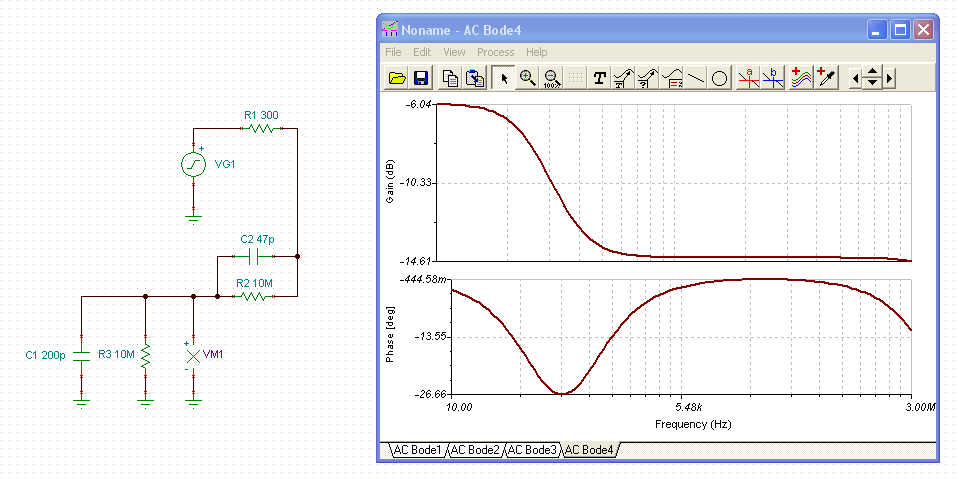Click the -13.55 phase axis value
Screen dimensions: 959x479
pos(432,336)
